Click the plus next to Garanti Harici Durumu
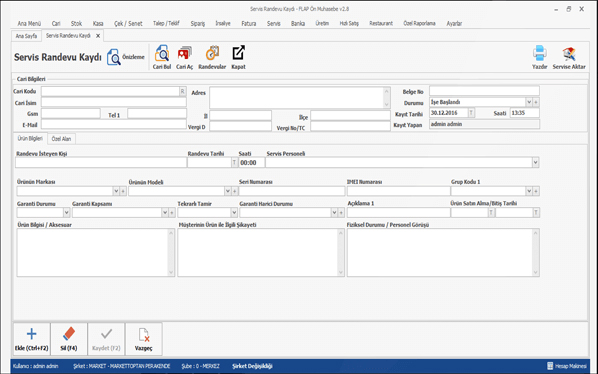 [341, 212]
